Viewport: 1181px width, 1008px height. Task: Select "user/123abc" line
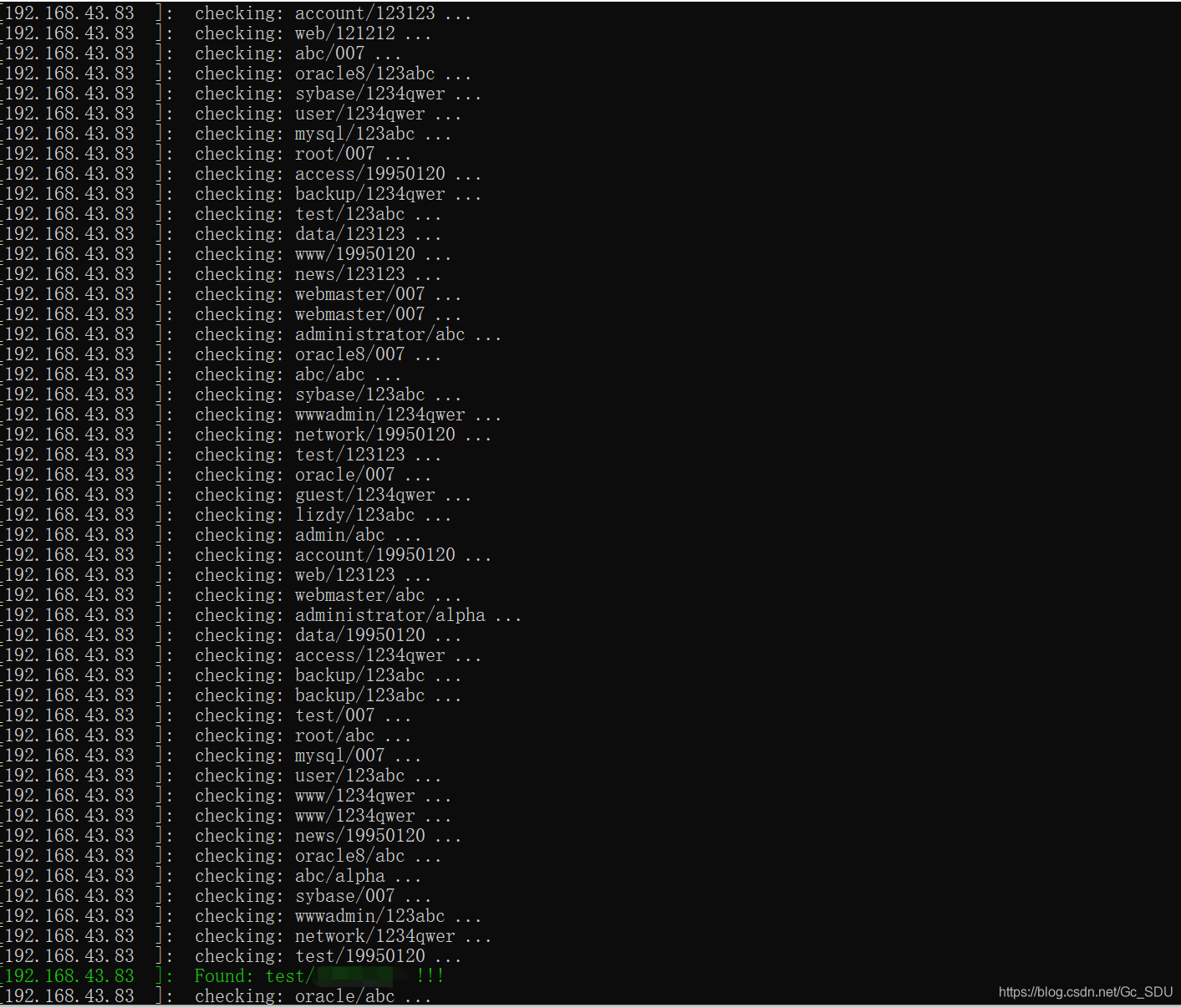tap(221, 775)
